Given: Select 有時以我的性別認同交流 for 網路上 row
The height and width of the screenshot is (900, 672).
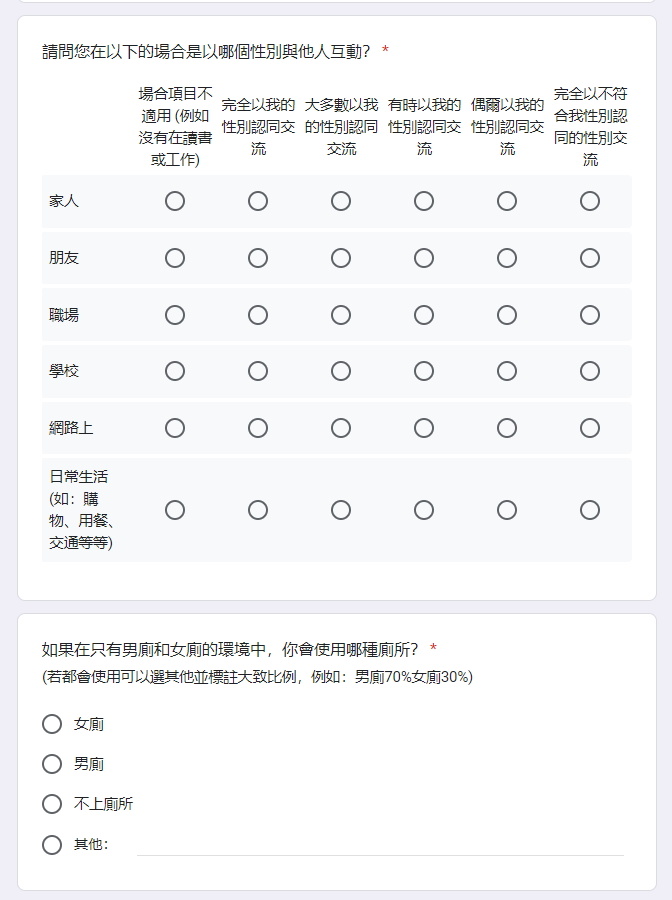Looking at the screenshot, I should tap(424, 428).
